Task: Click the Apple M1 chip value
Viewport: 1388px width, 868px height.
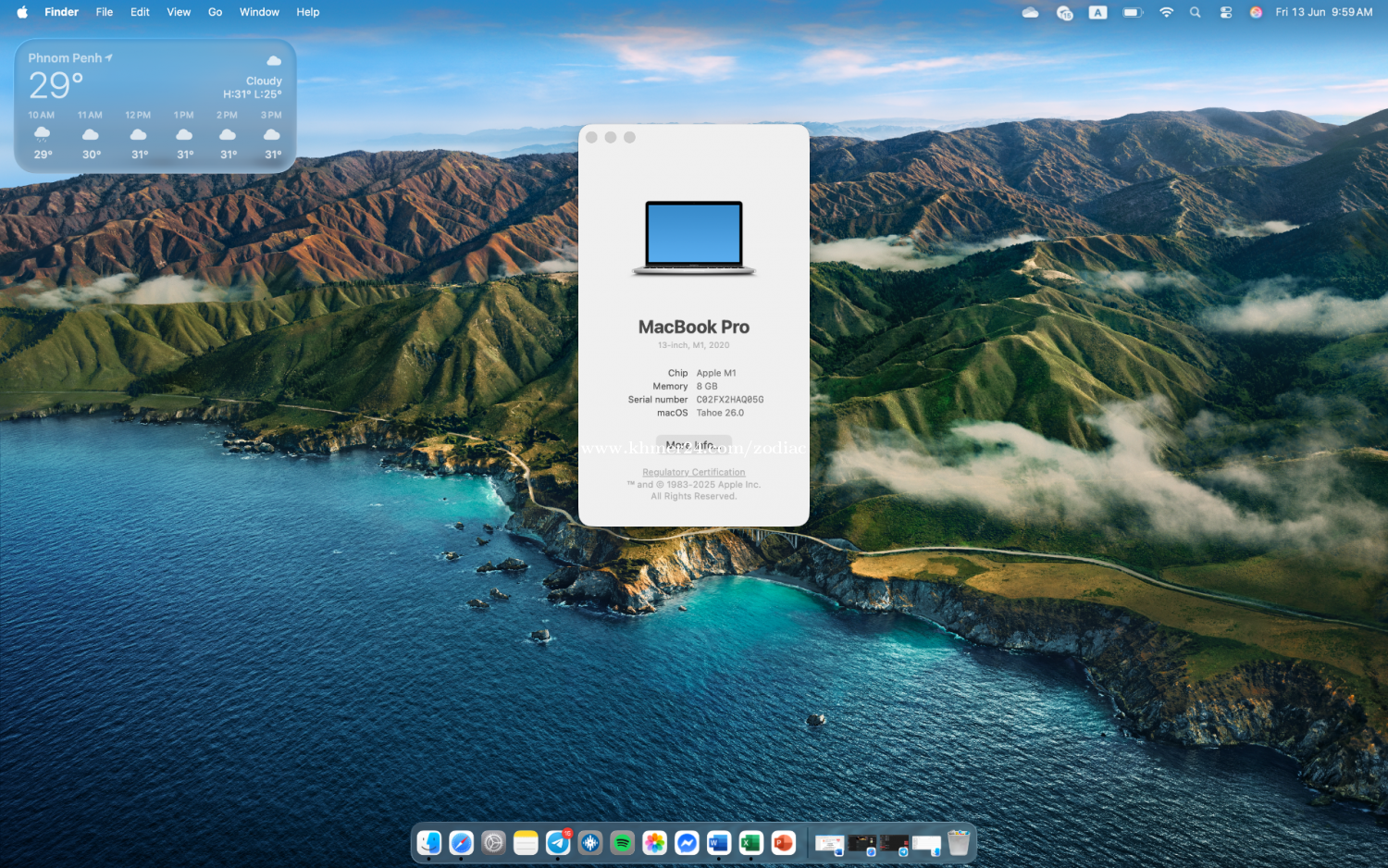Action: [716, 373]
